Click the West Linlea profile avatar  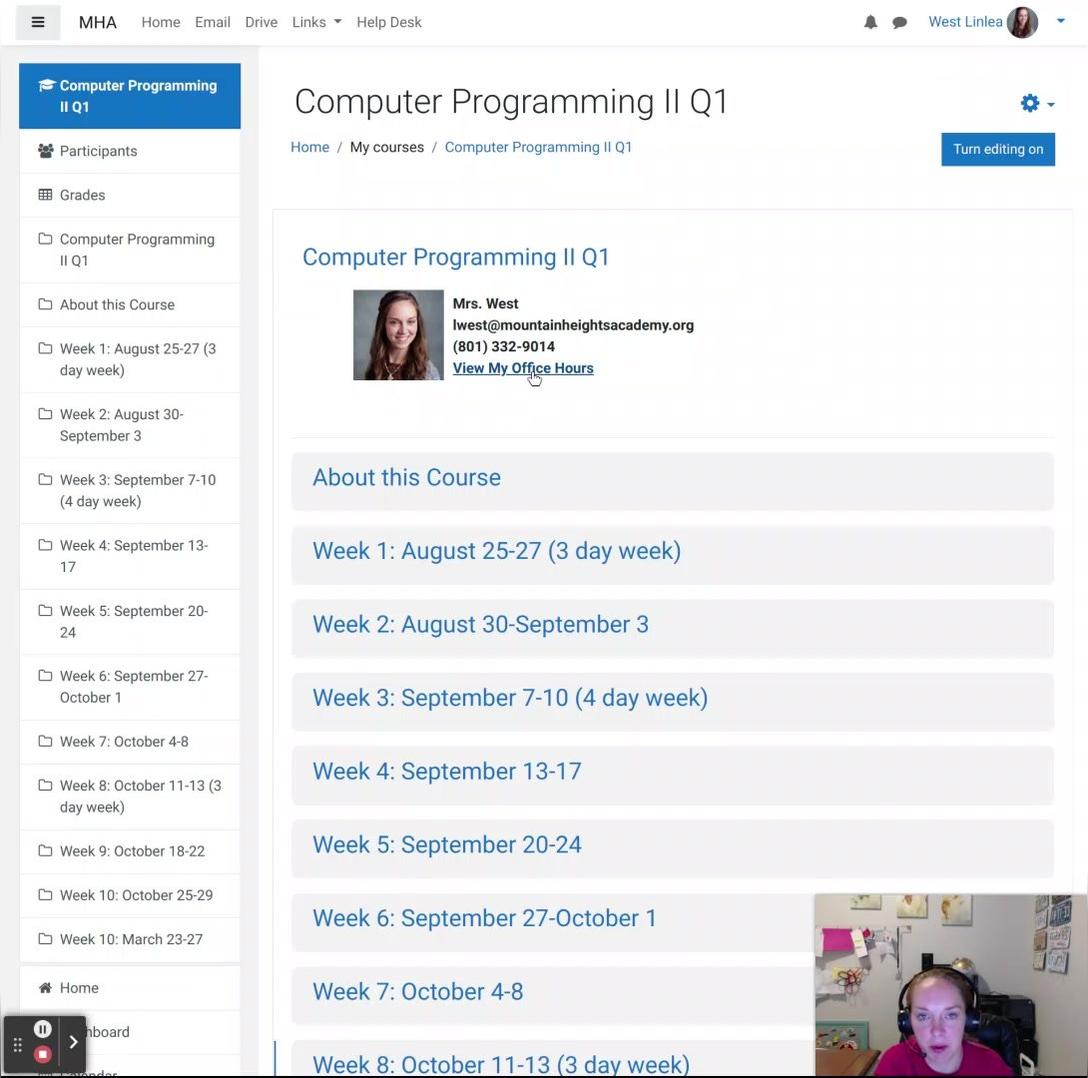[1022, 22]
